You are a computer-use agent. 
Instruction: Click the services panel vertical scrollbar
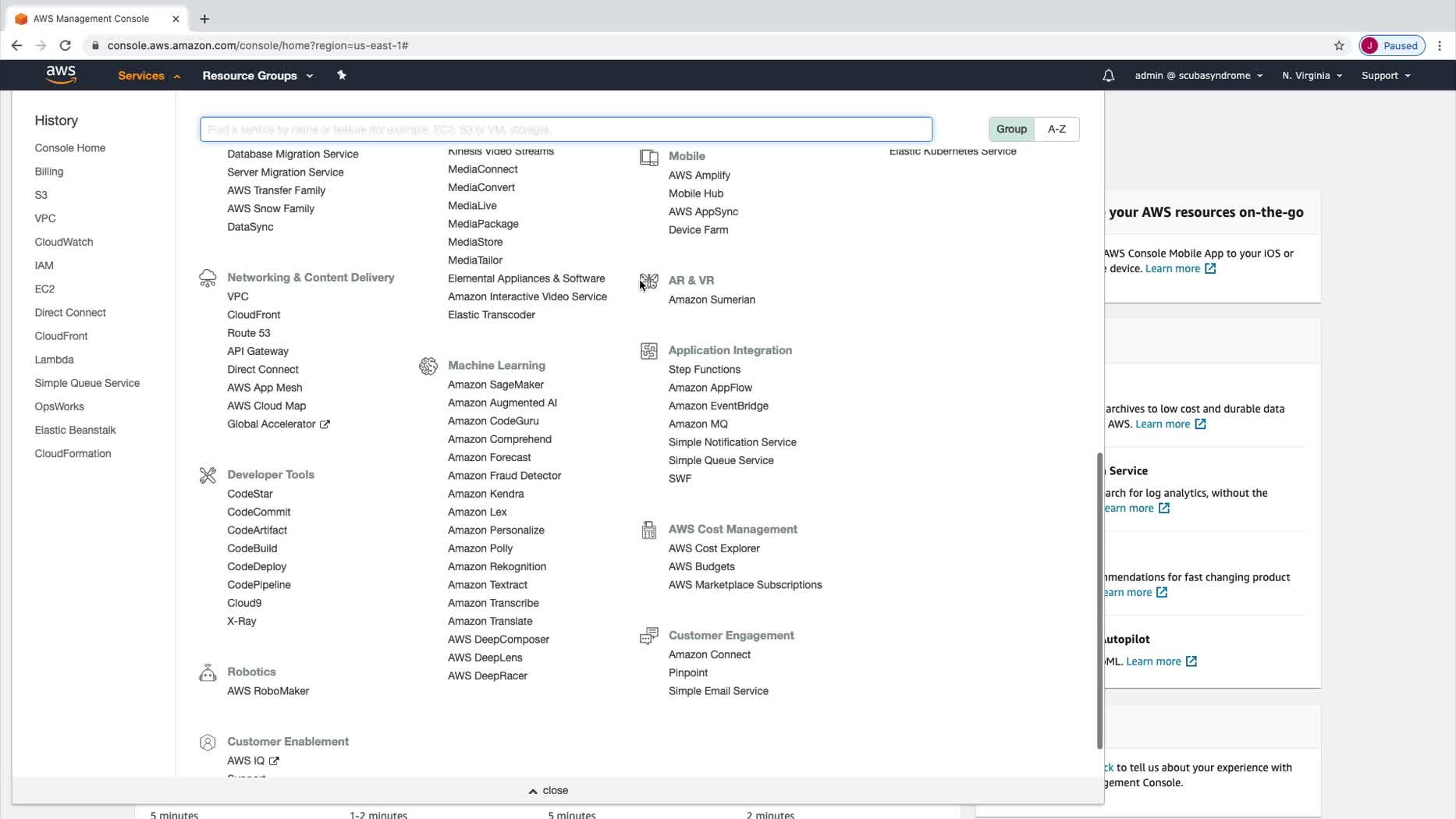coord(1099,601)
